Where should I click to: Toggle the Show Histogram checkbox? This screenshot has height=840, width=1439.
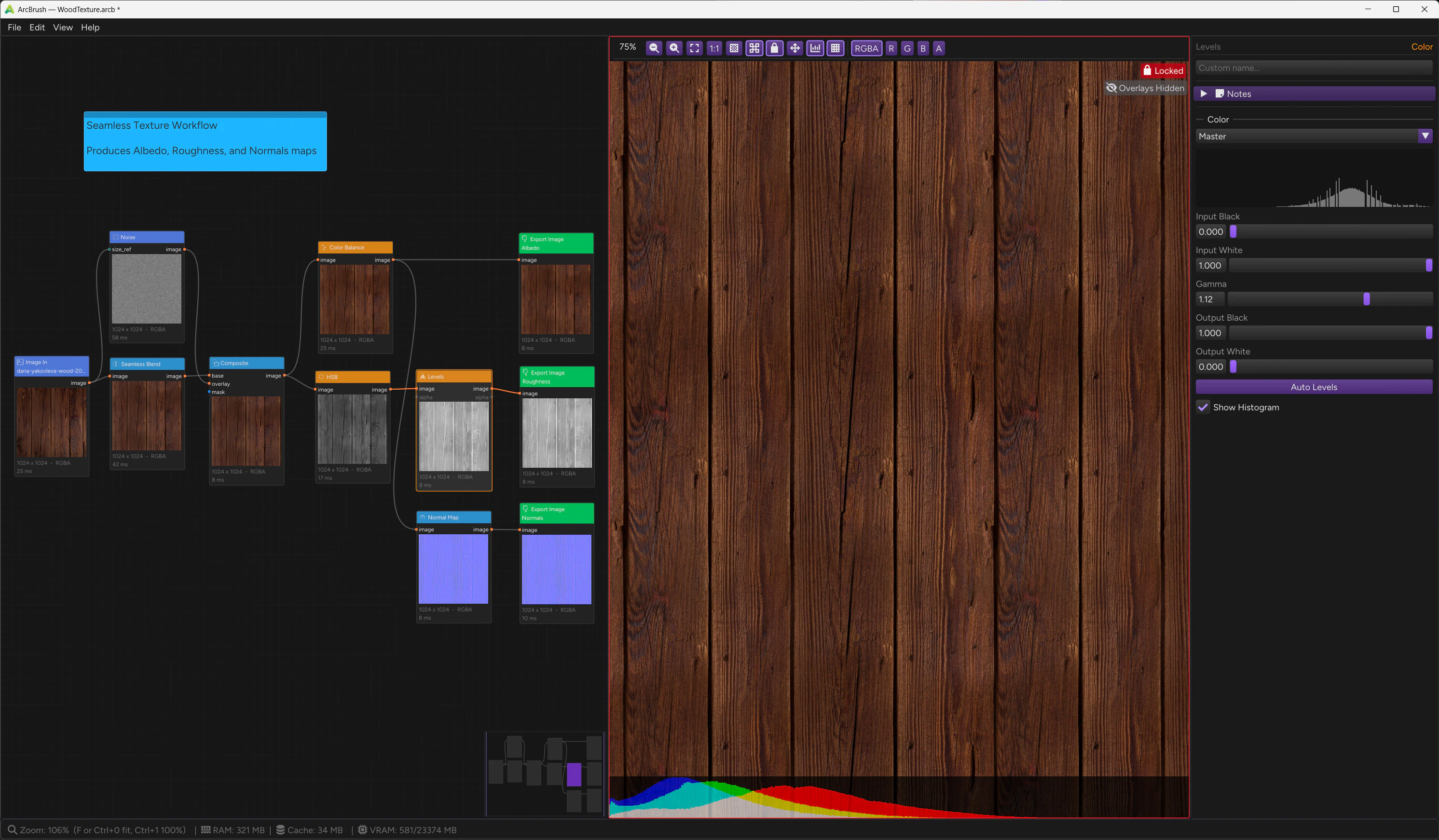tap(1204, 407)
